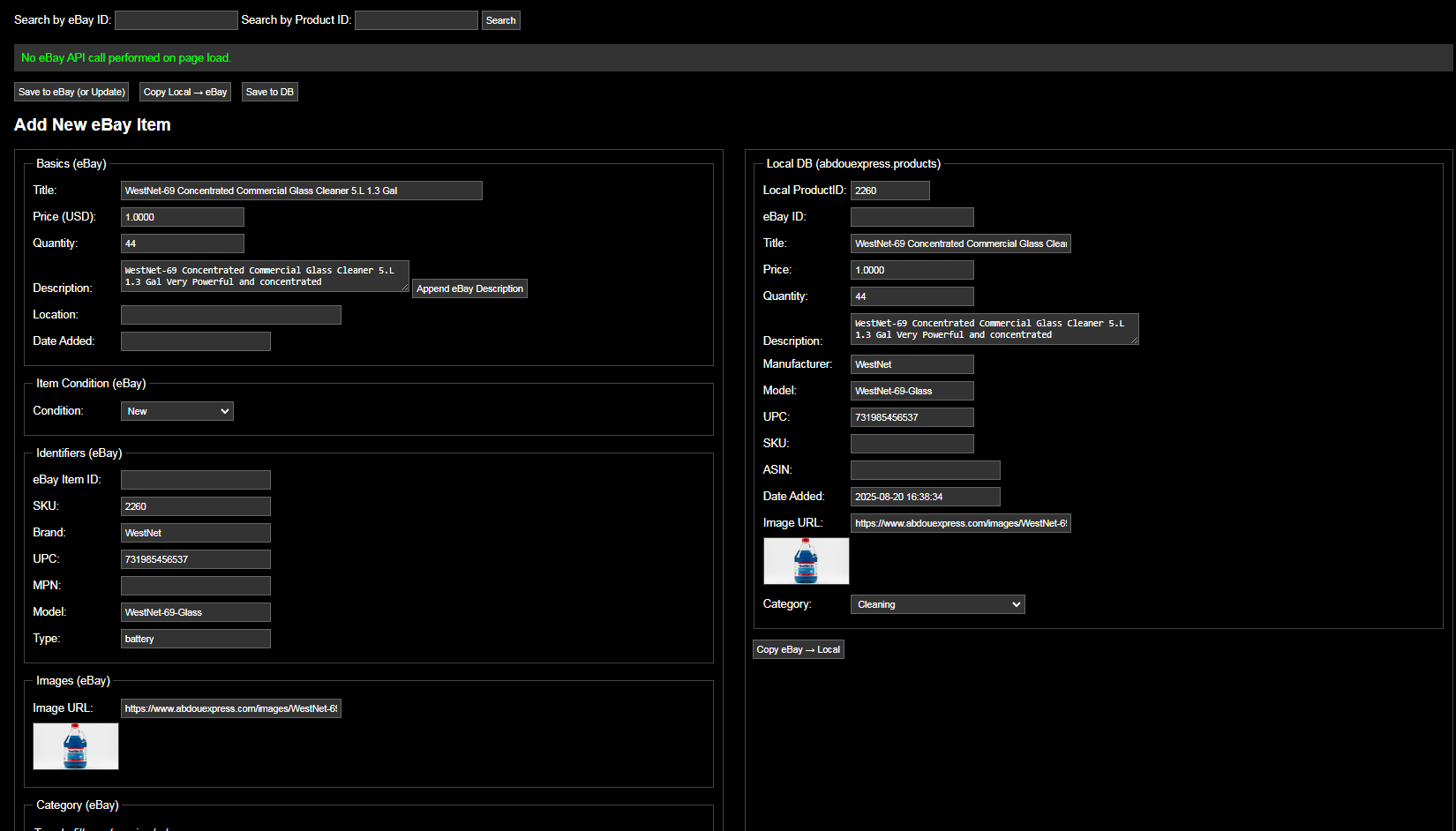
Task: Expand the local Category dropdown
Action: (x=937, y=604)
